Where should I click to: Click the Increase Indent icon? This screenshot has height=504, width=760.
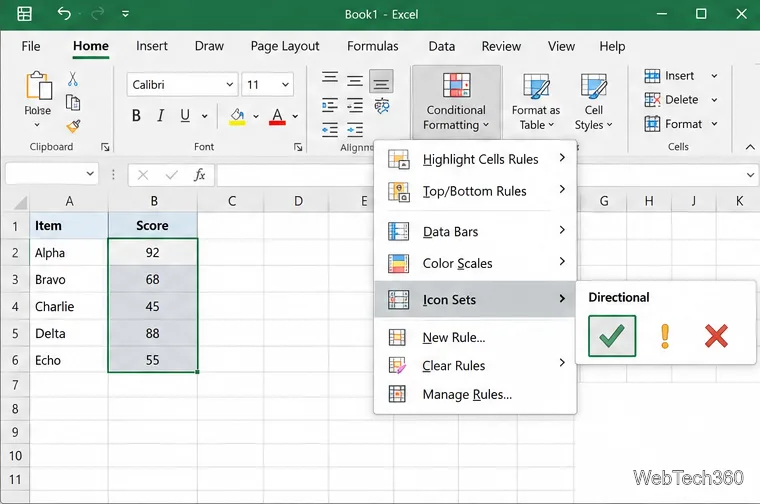(355, 129)
